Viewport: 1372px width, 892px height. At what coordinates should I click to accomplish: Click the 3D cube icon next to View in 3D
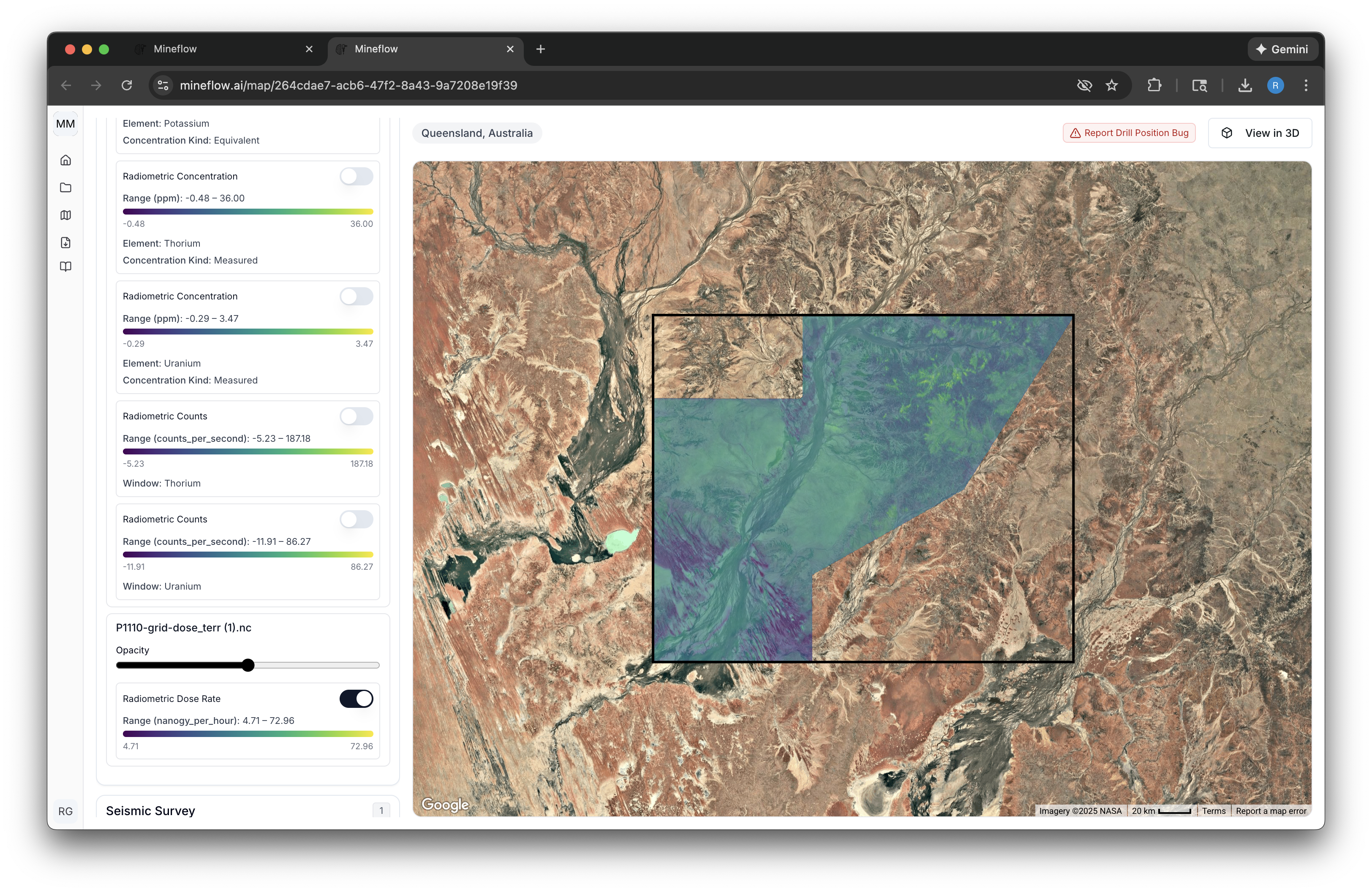[1227, 133]
